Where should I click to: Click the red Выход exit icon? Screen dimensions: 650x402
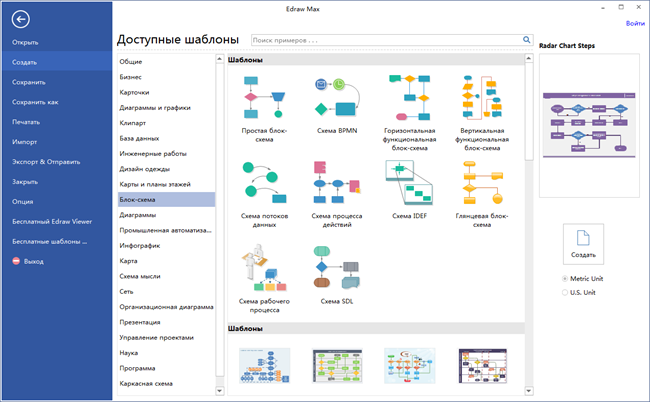[16, 261]
